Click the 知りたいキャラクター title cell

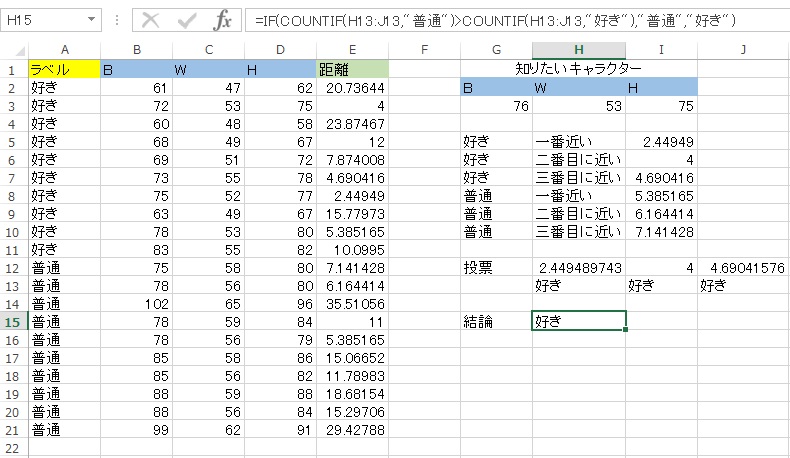tap(579, 69)
